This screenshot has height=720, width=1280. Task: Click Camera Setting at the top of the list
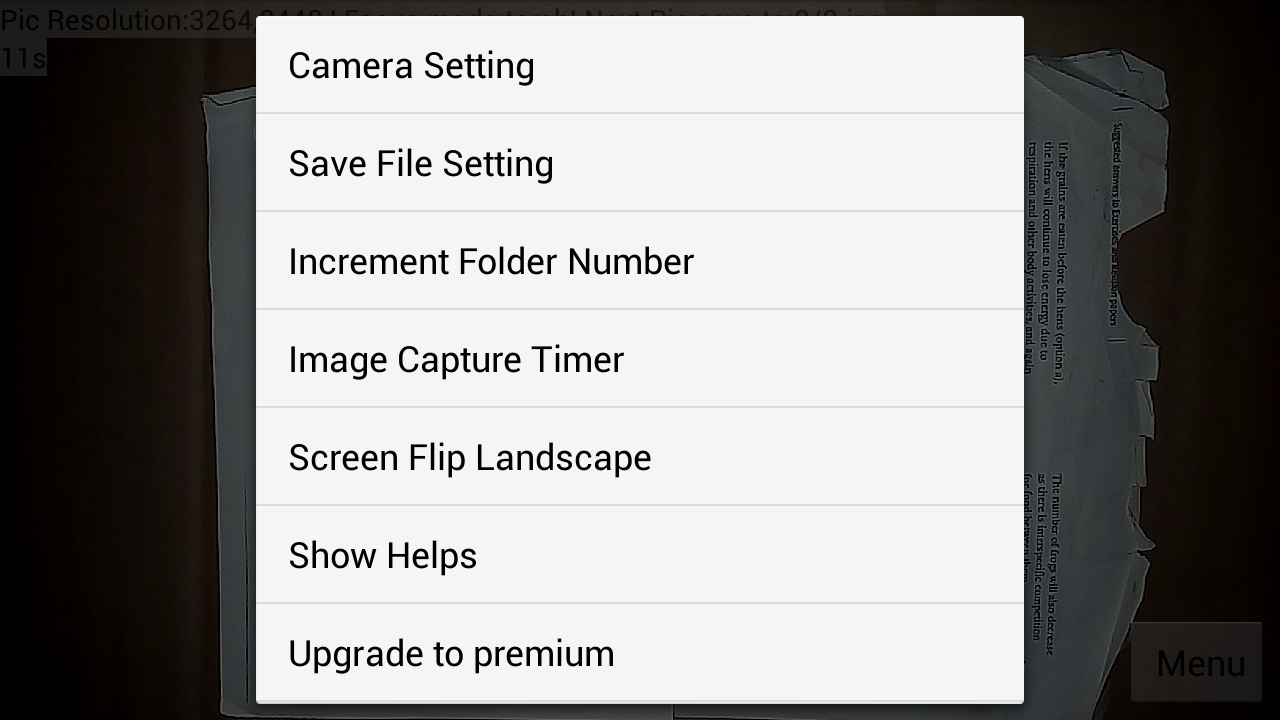tap(411, 65)
